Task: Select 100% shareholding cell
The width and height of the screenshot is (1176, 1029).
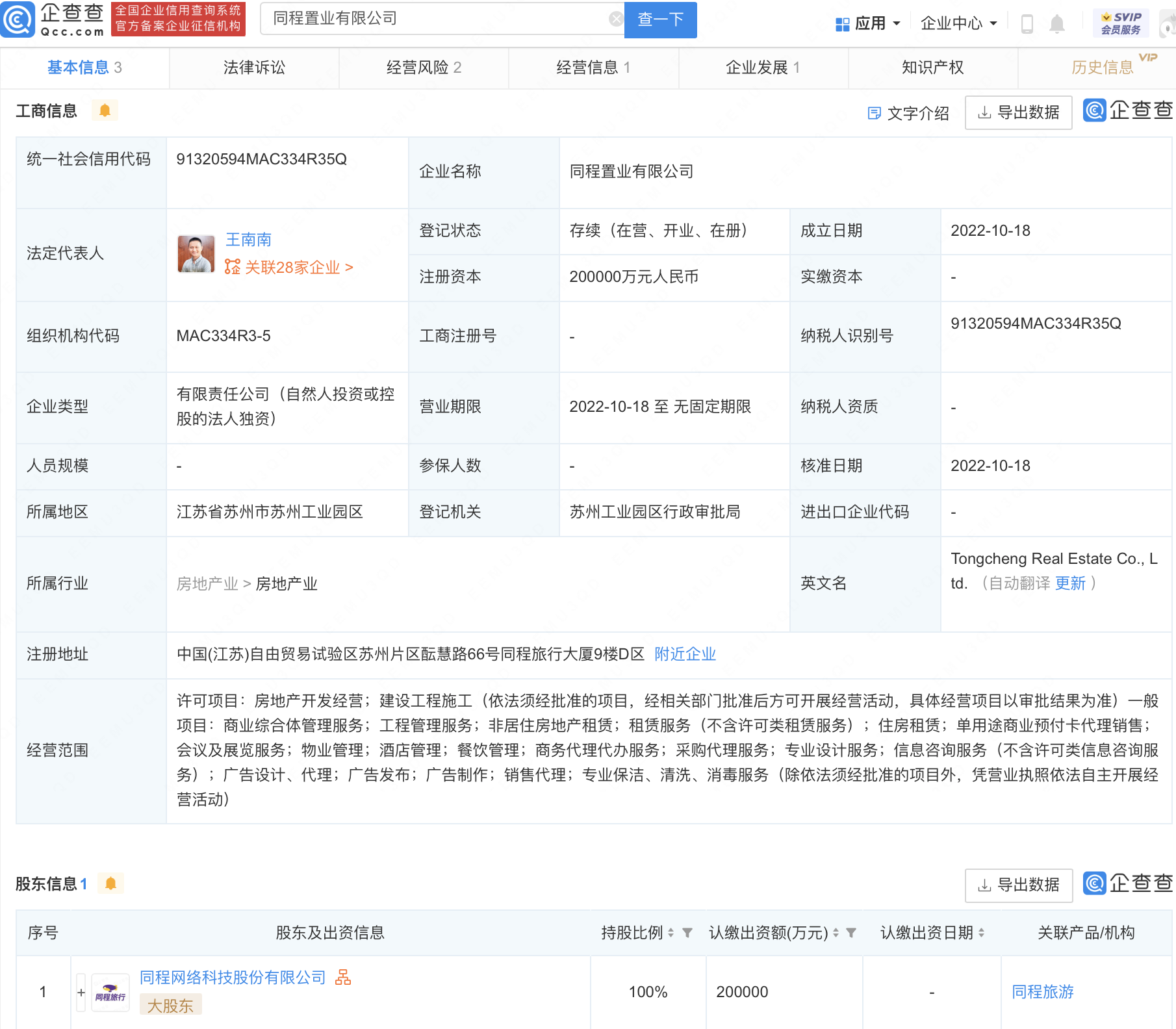Action: tap(648, 992)
